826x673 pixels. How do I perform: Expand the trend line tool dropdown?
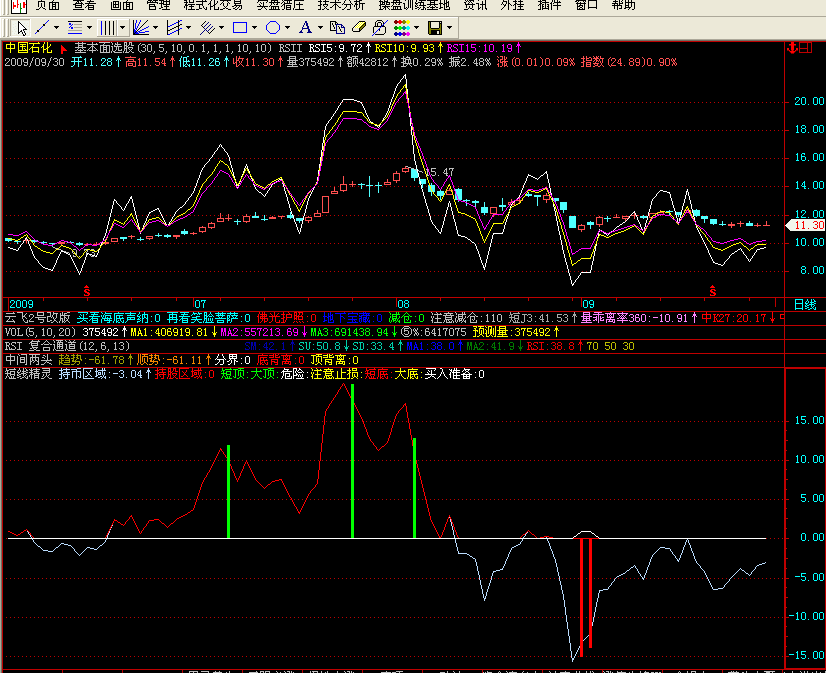coord(56,28)
